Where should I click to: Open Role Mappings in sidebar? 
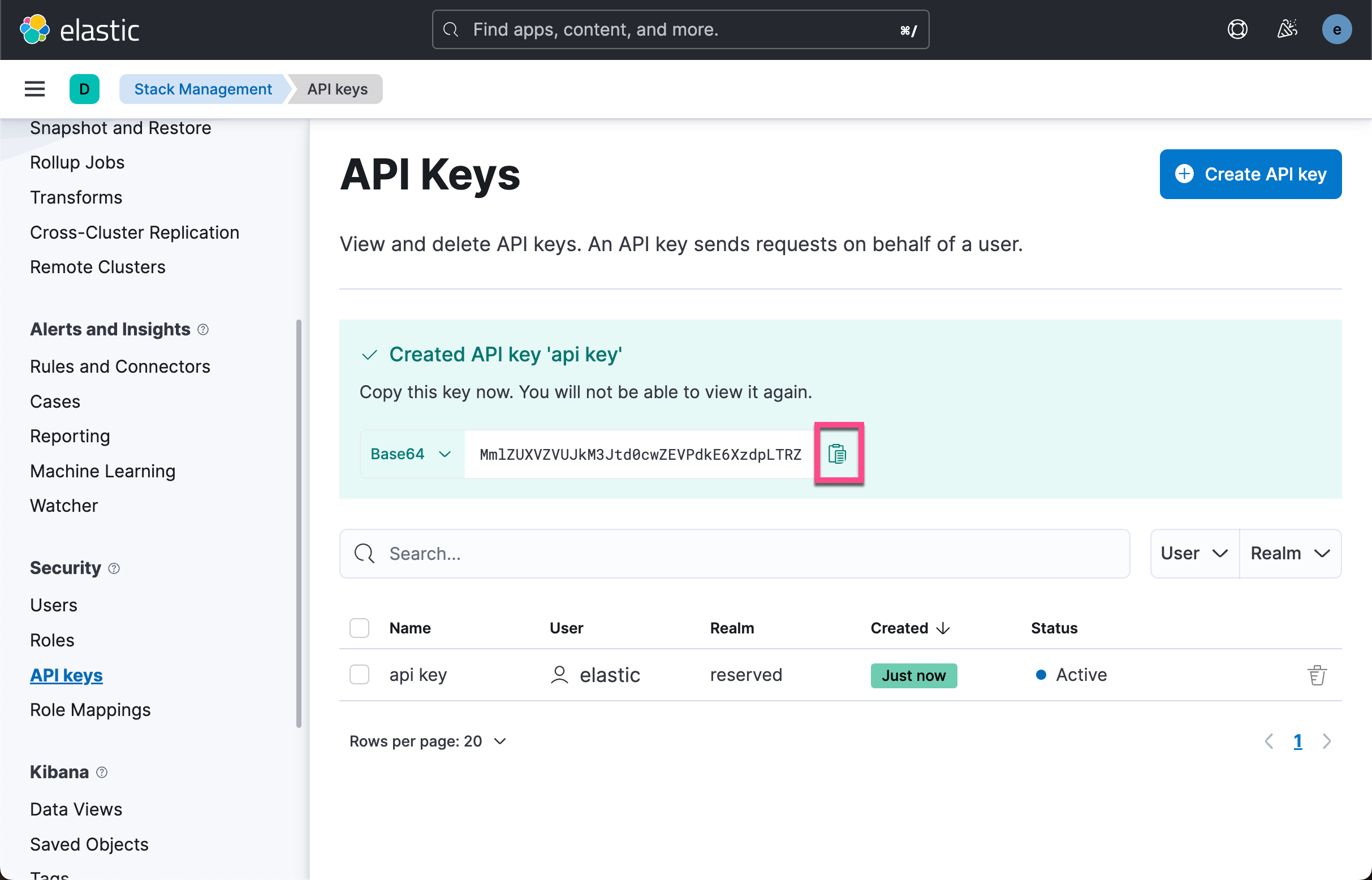[90, 710]
